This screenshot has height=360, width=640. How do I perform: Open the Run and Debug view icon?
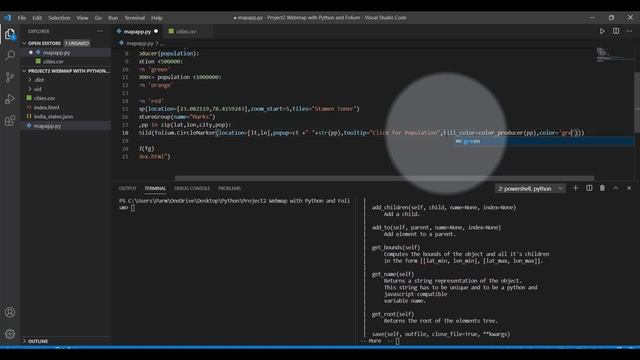pos(10,99)
